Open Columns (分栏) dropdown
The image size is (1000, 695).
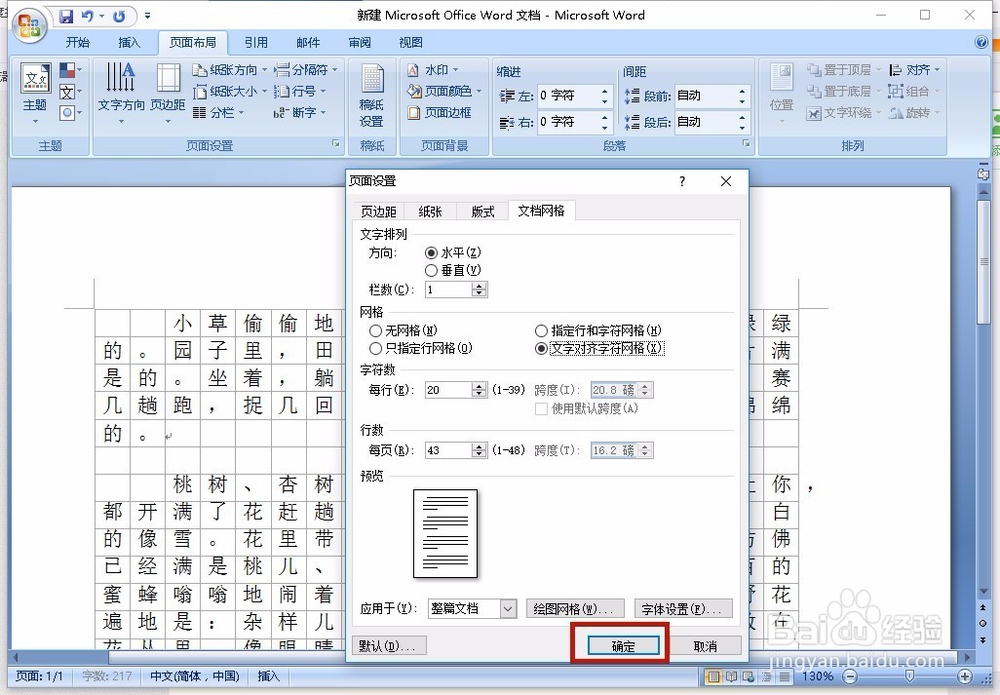(x=219, y=113)
